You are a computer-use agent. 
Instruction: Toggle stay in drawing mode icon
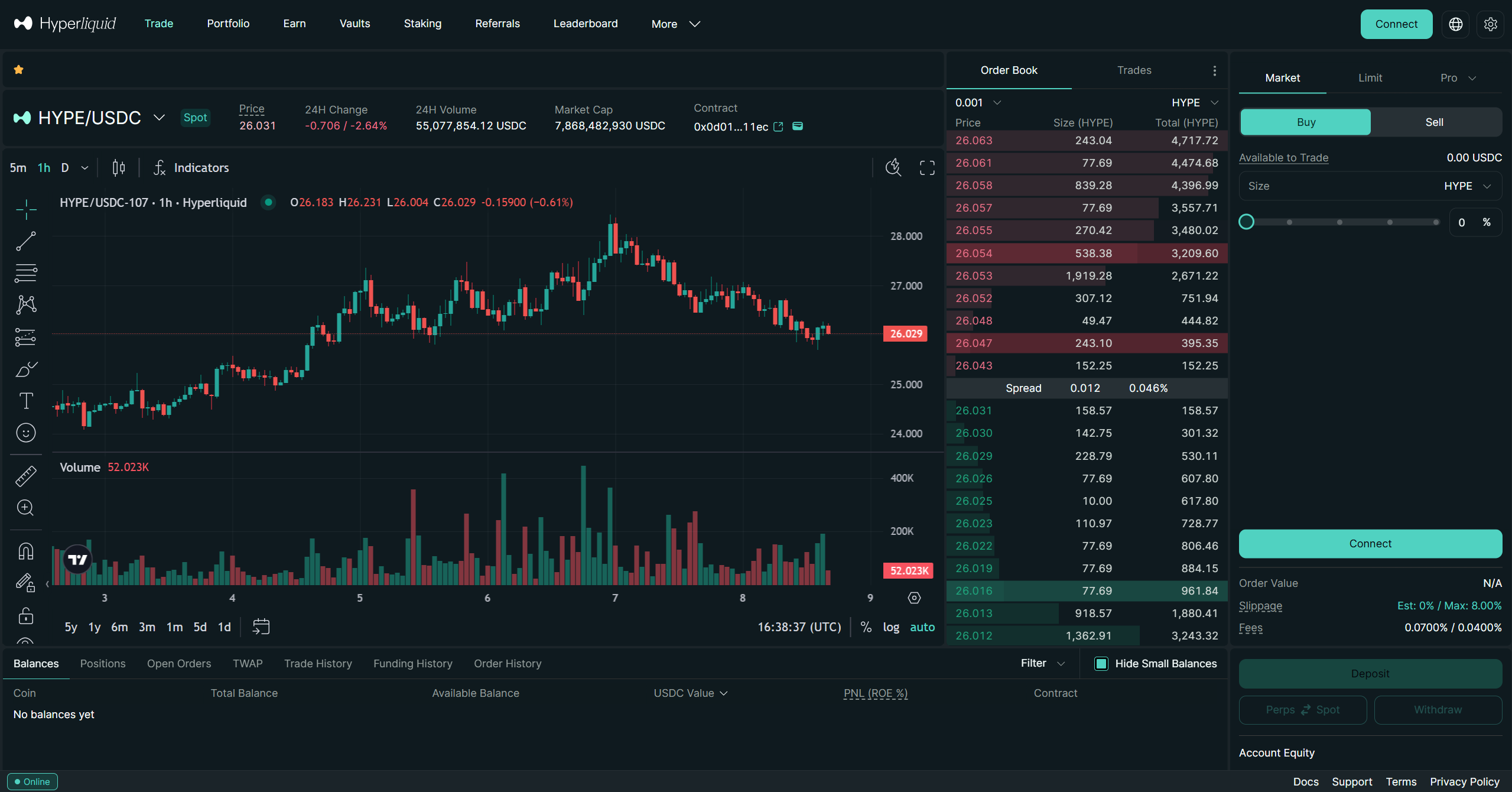[26, 583]
